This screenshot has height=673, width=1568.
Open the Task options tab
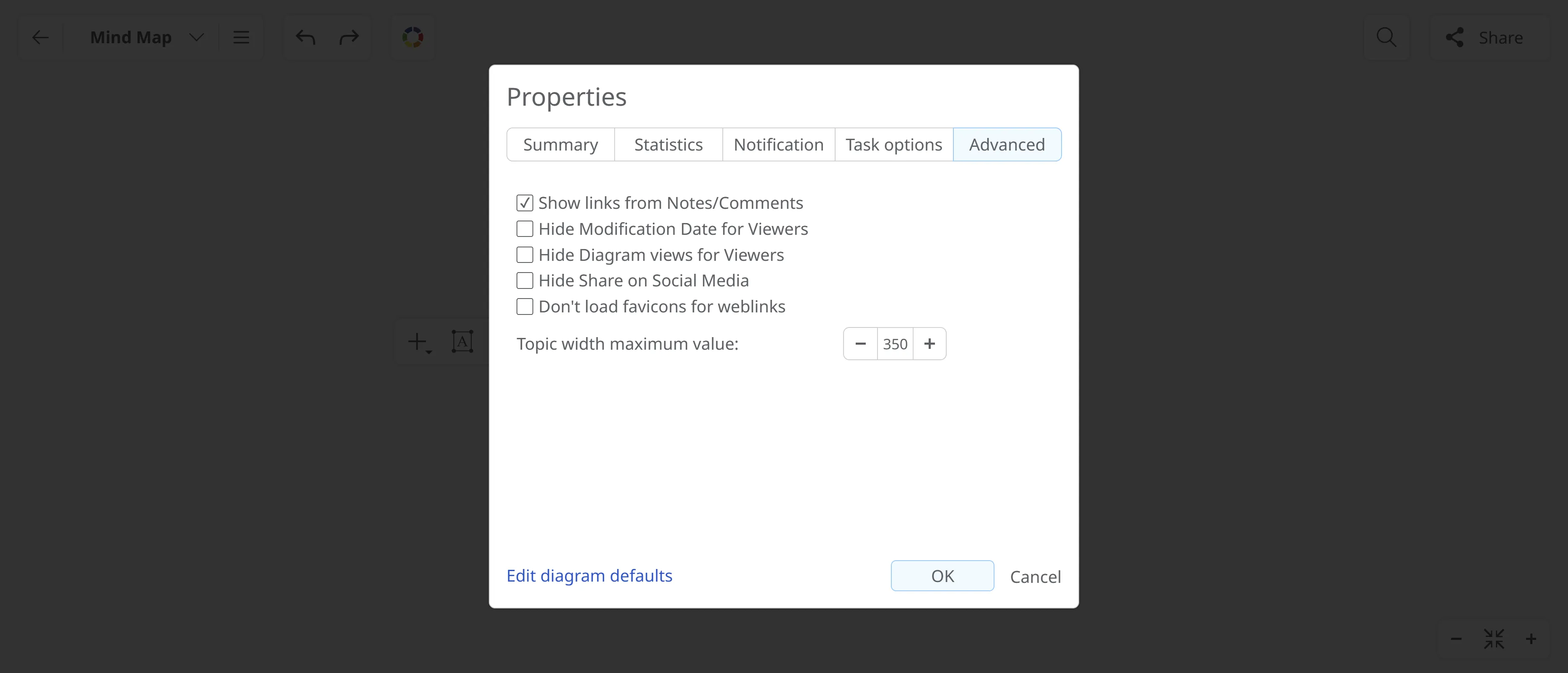coord(893,145)
